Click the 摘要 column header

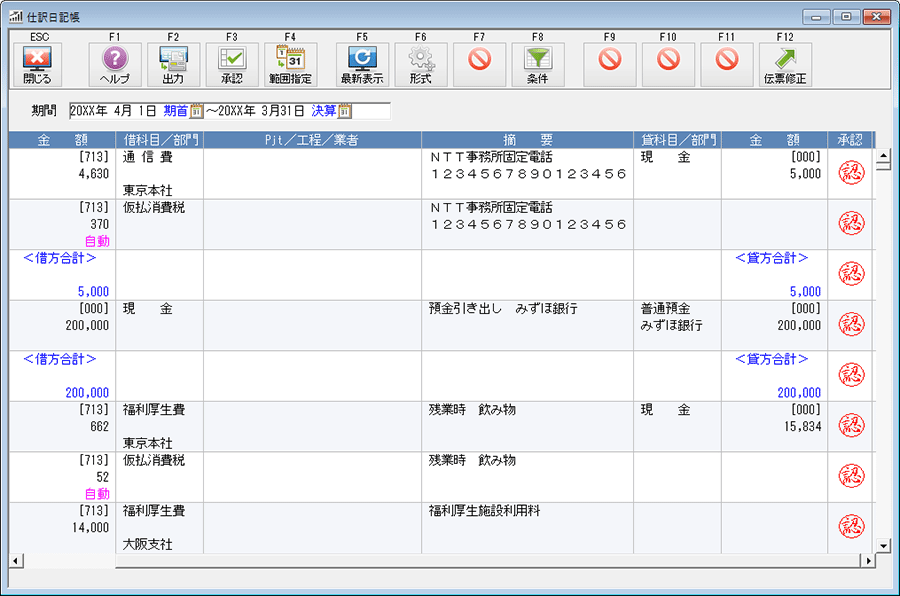(527, 140)
